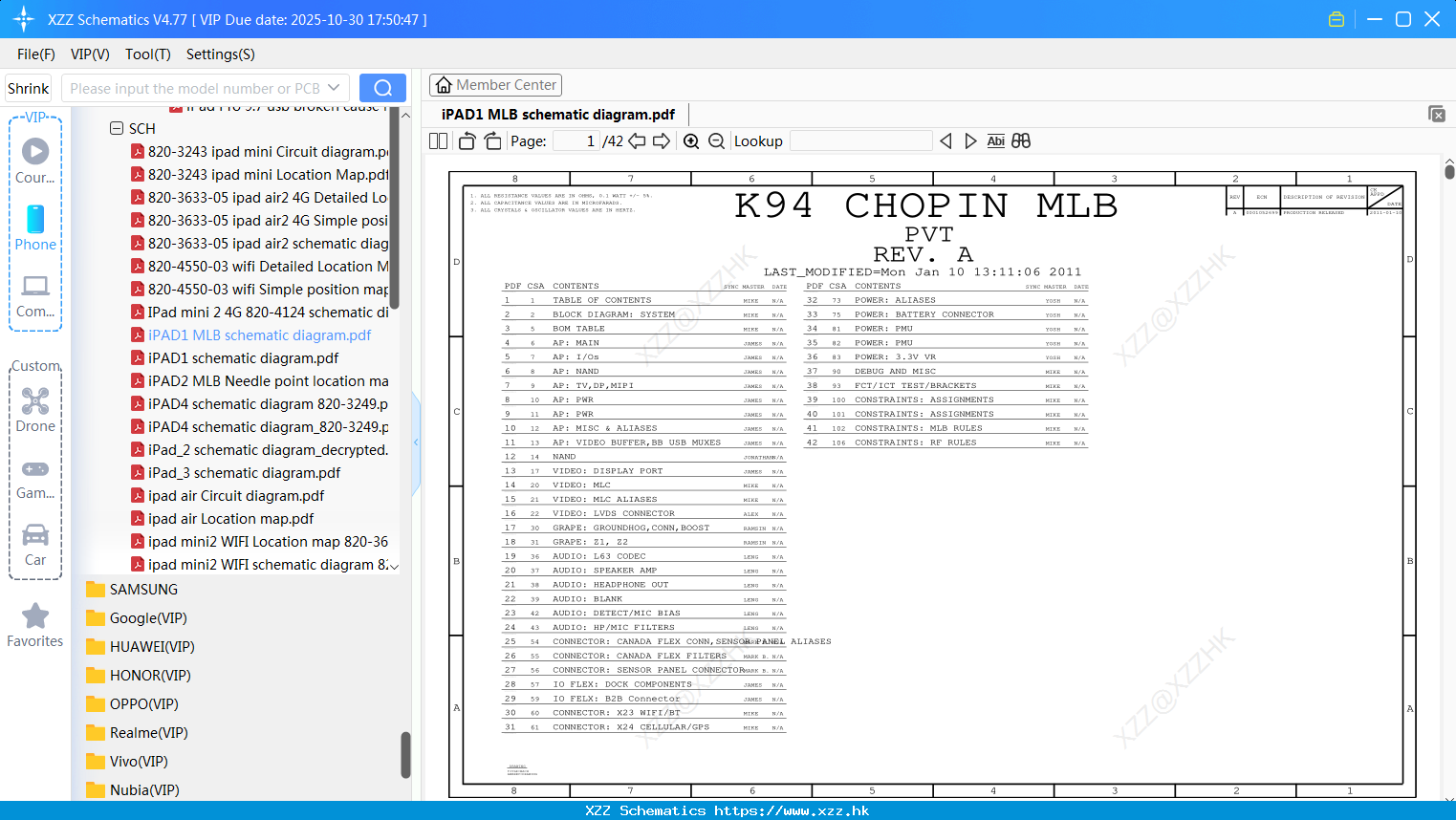The height and width of the screenshot is (820, 1456).
Task: Open the Tool(T) menu
Action: (148, 54)
